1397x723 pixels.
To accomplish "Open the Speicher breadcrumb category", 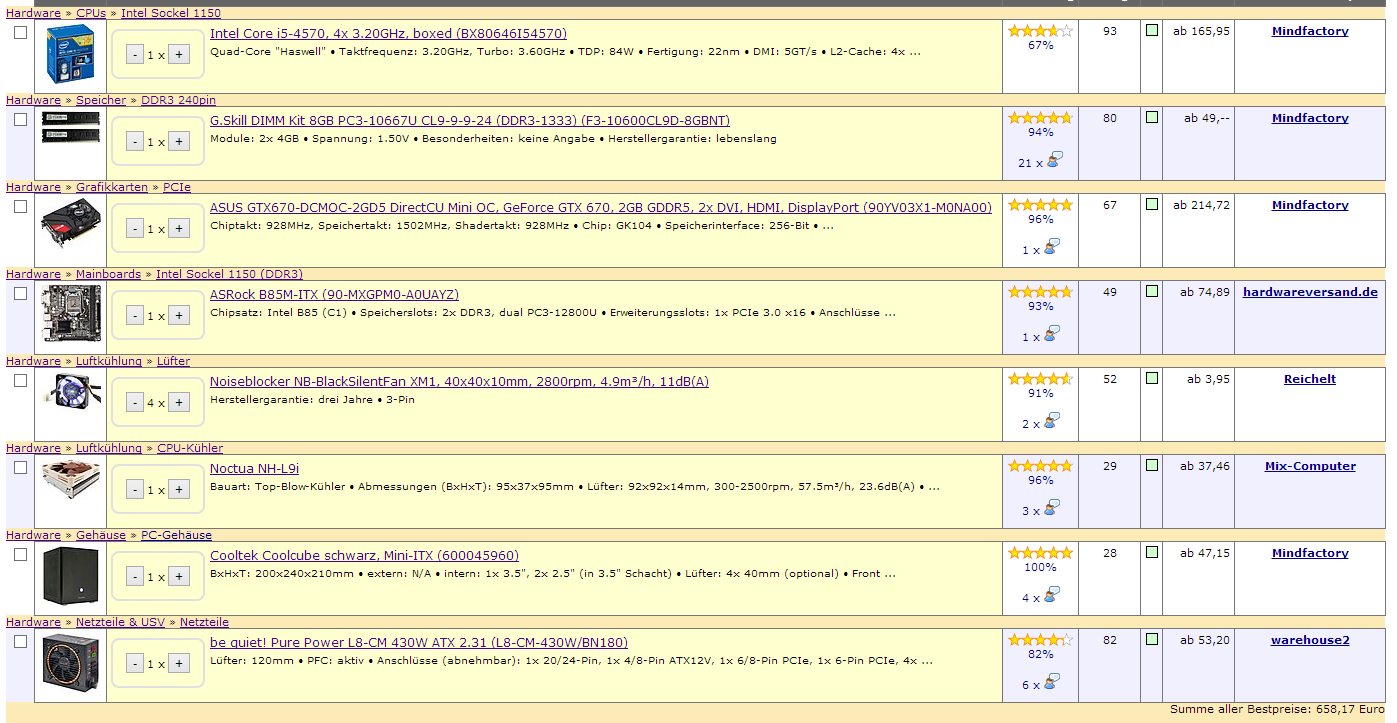I will tap(101, 100).
